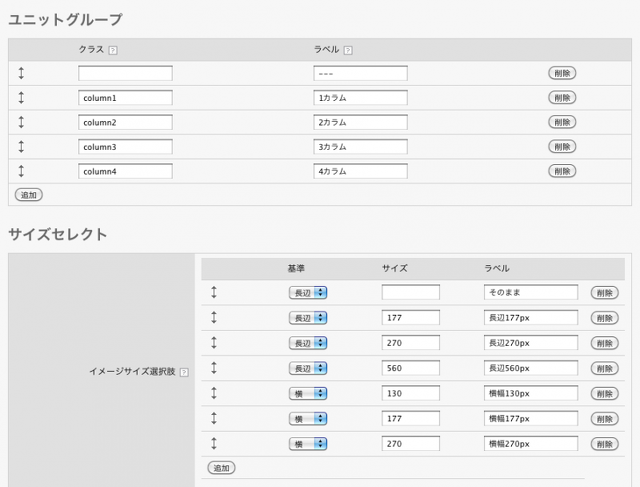Click the help icon beside イメージサイズ選択肢

click(184, 371)
